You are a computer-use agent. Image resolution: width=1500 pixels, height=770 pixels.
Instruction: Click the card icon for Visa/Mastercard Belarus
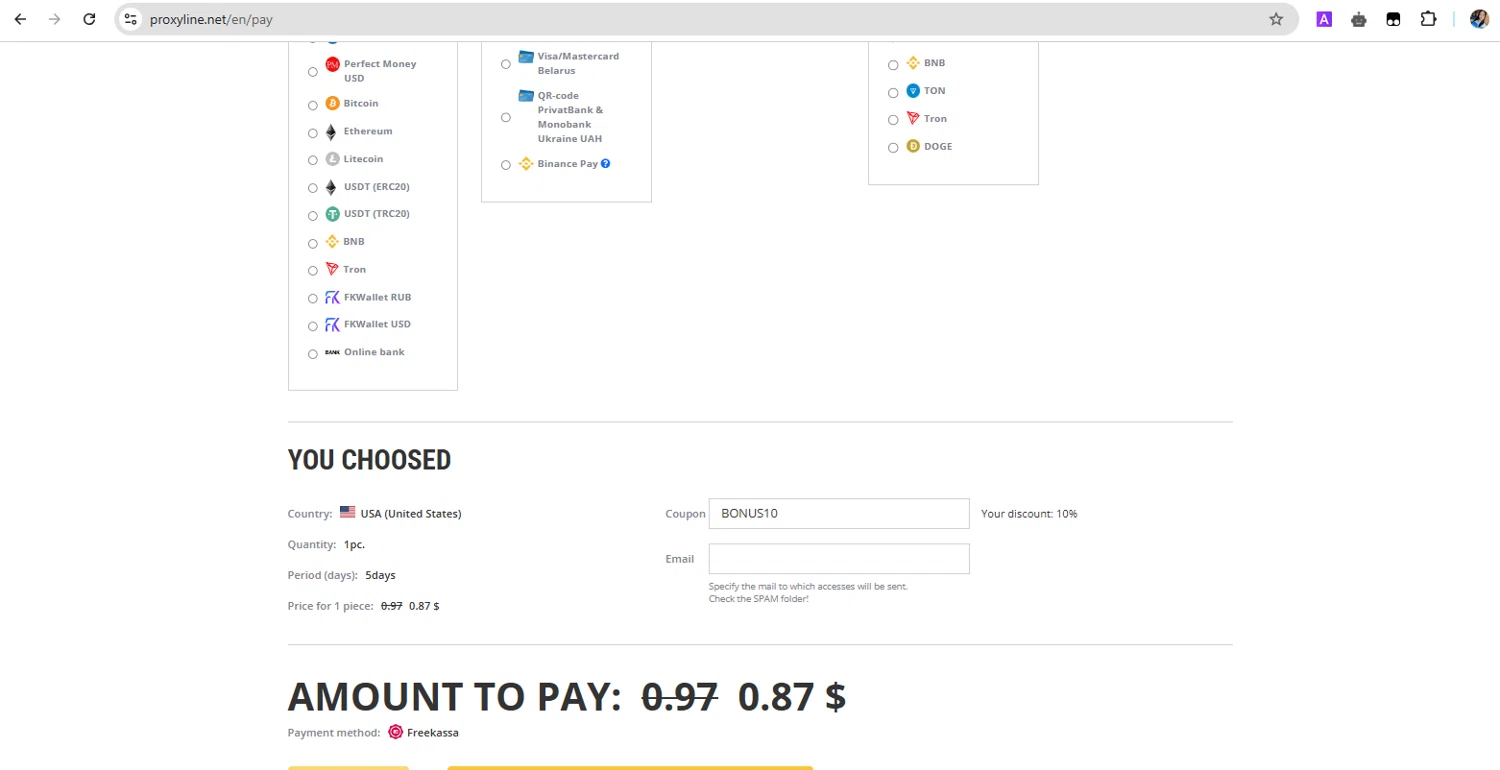[x=526, y=57]
